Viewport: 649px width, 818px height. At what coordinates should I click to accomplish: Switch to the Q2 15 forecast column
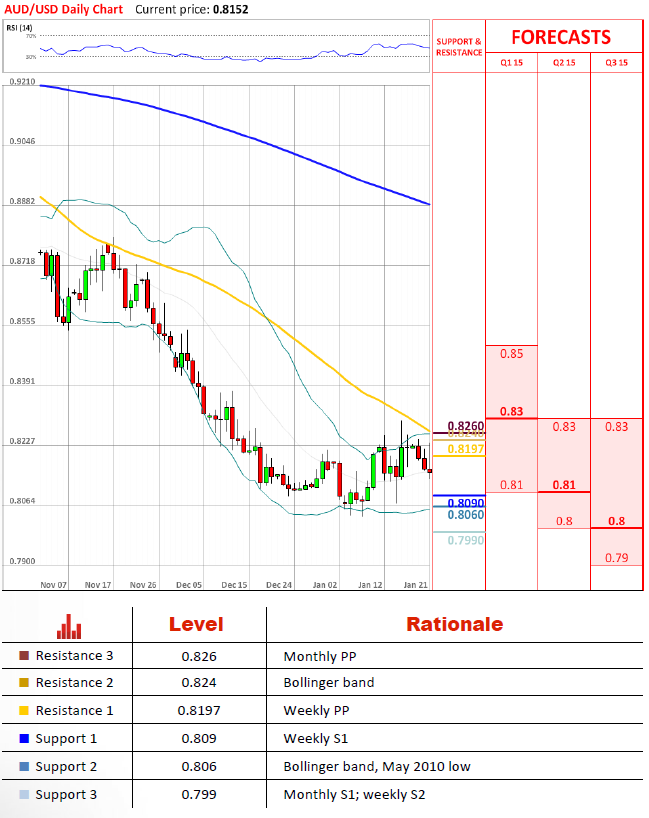(x=564, y=63)
